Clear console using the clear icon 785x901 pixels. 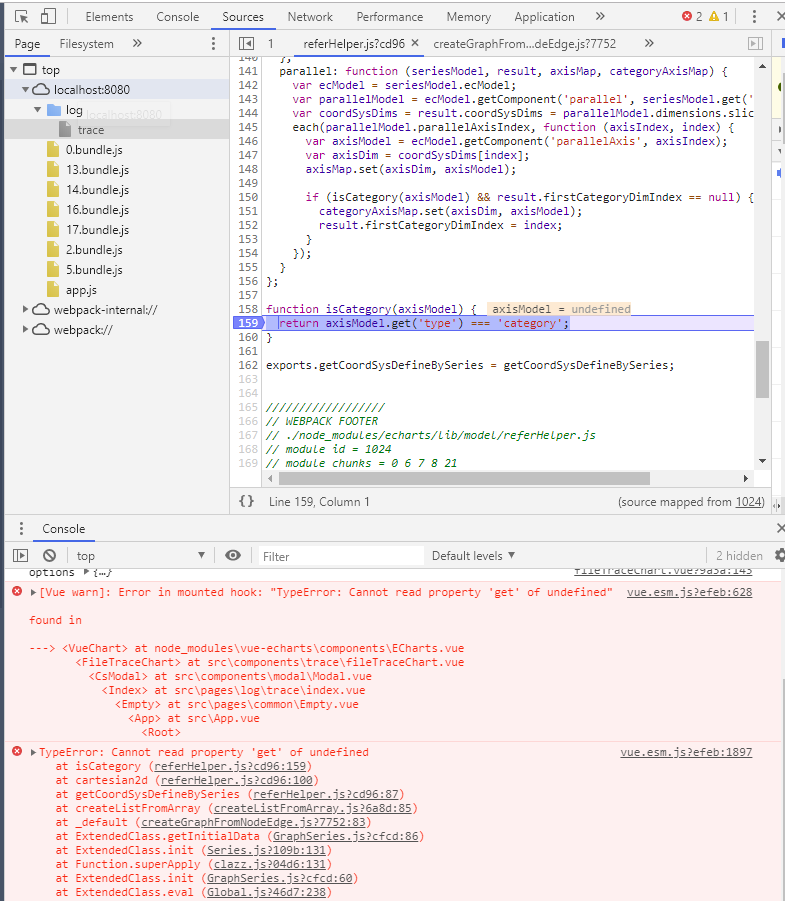coord(49,556)
